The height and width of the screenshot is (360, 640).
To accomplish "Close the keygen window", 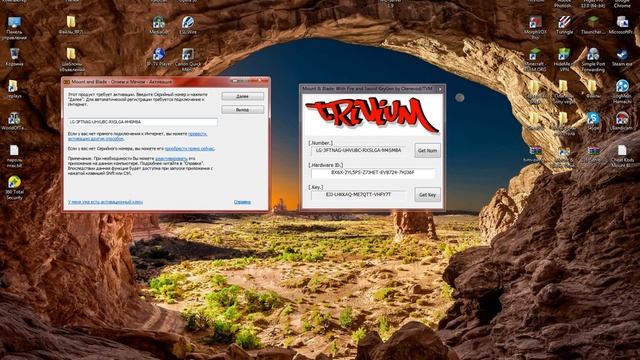I will point(440,89).
